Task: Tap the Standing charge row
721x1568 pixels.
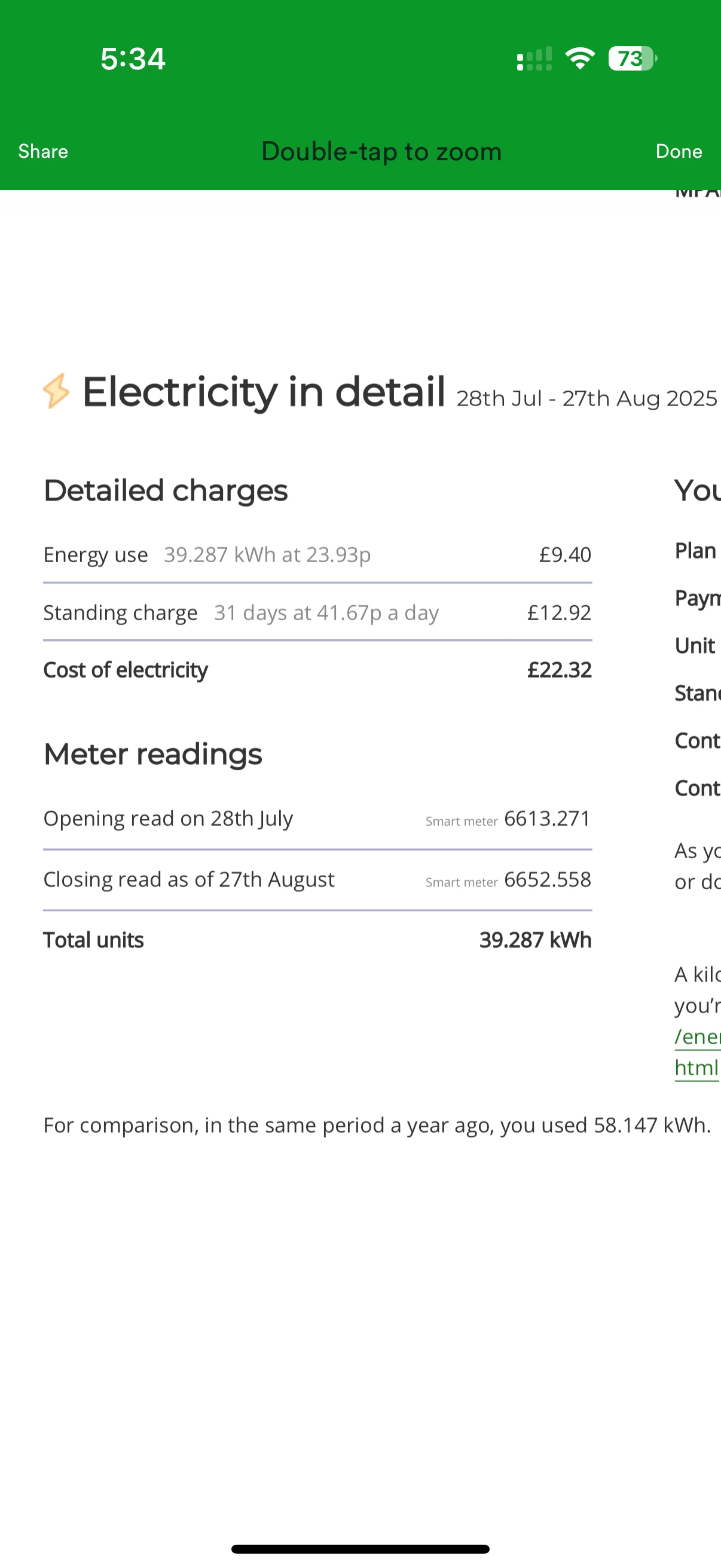Action: (317, 612)
